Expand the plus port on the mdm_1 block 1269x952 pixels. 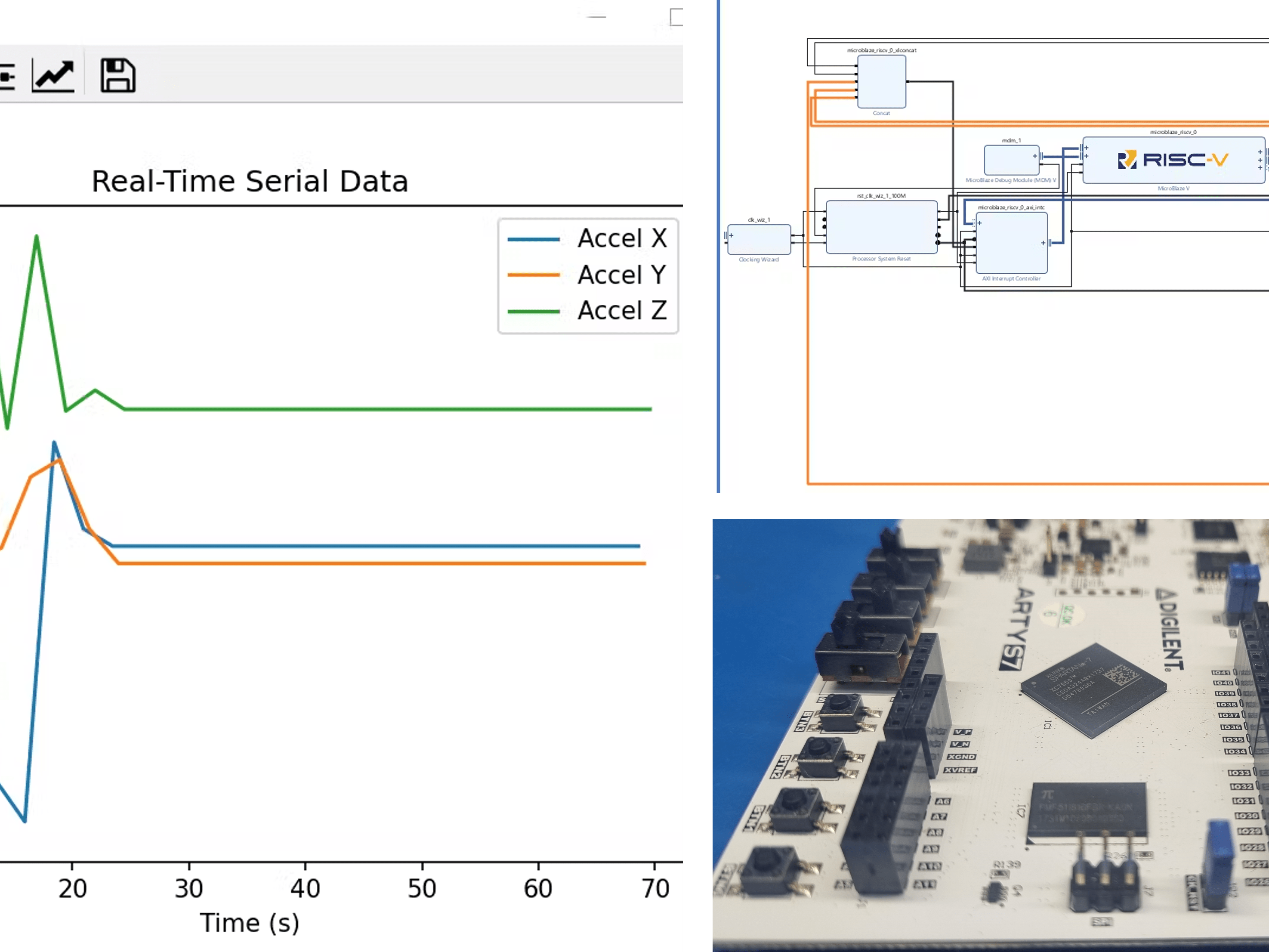tap(1035, 156)
